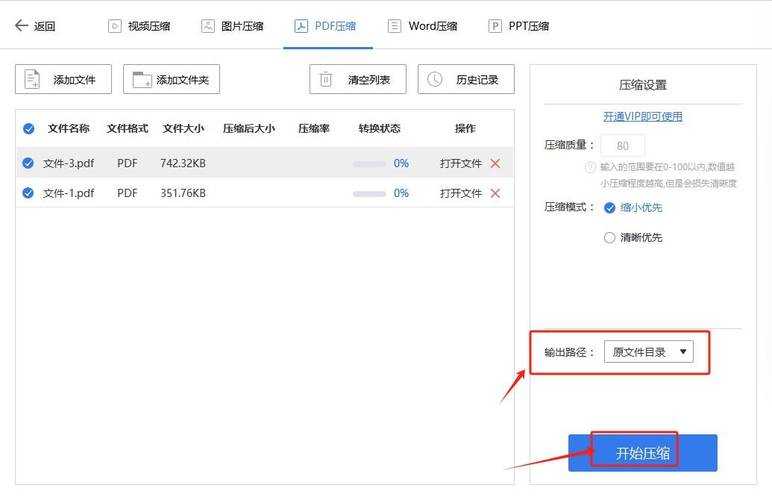Viewport: 772px width, 500px height.
Task: Switch to 图片压缩 tab
Action: click(x=232, y=26)
